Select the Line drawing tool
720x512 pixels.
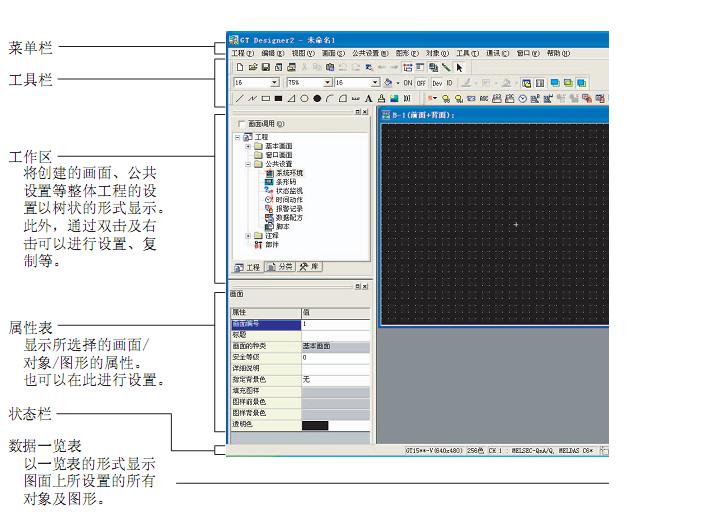click(239, 99)
